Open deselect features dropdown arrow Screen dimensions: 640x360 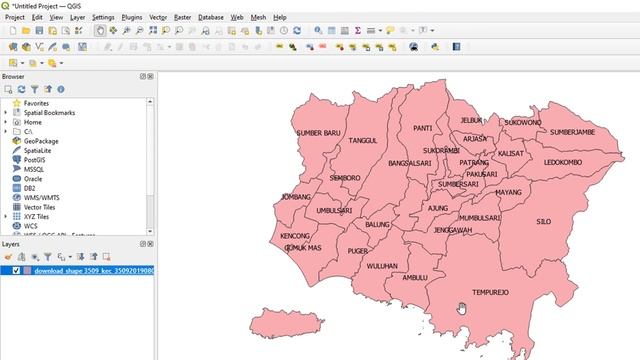[x=61, y=63]
